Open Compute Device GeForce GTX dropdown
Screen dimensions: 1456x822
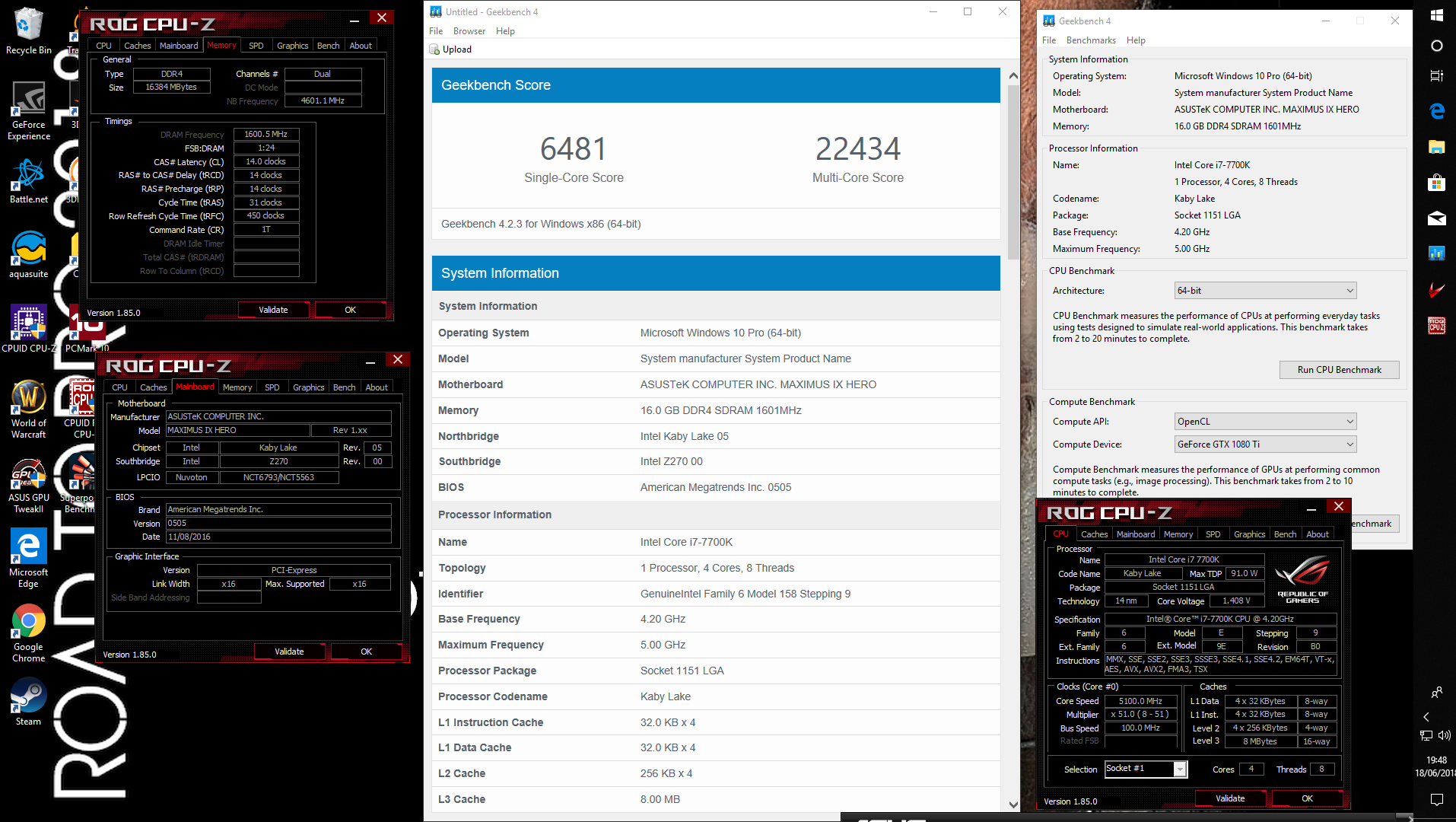tap(1265, 444)
